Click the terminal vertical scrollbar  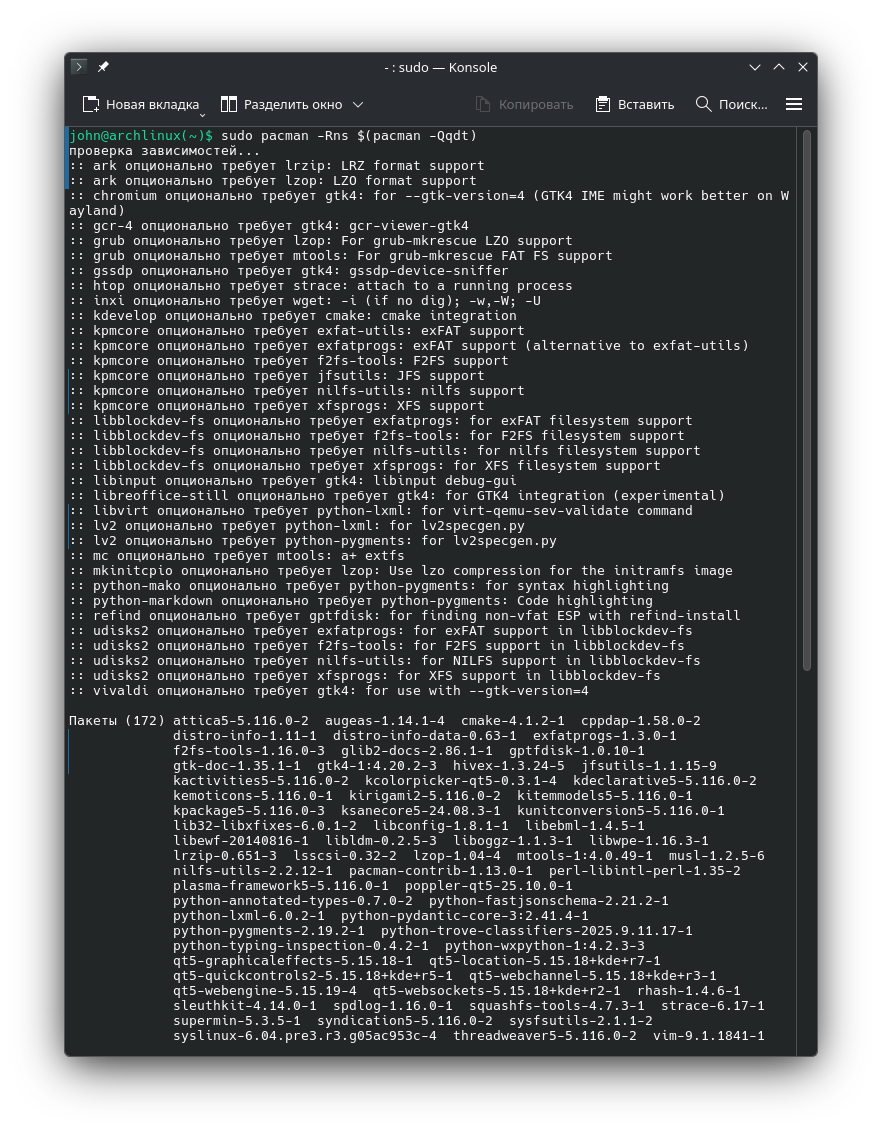click(x=807, y=401)
